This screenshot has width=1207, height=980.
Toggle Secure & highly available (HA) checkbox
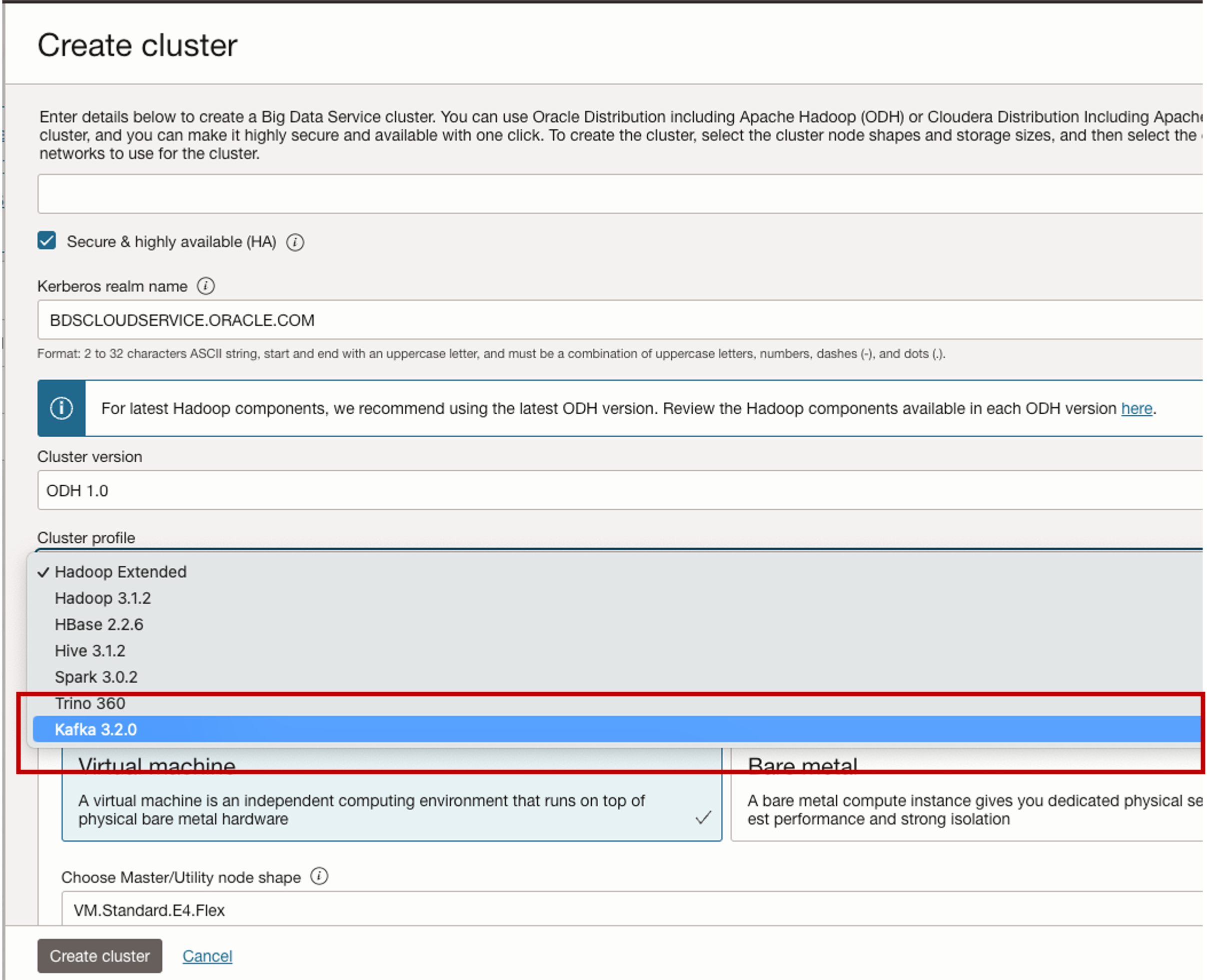pyautogui.click(x=47, y=240)
